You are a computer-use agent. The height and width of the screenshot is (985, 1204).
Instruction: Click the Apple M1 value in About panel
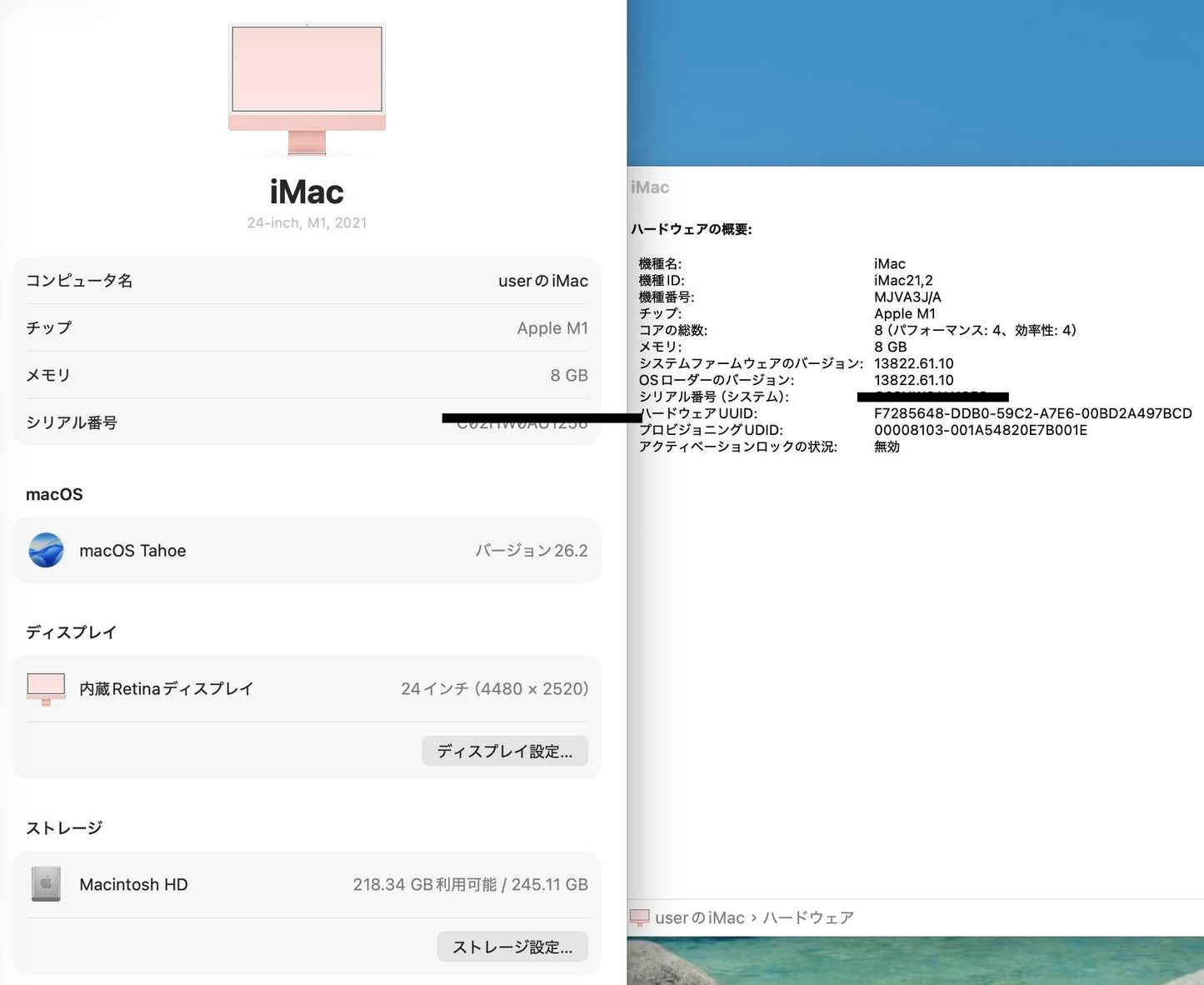tap(552, 328)
